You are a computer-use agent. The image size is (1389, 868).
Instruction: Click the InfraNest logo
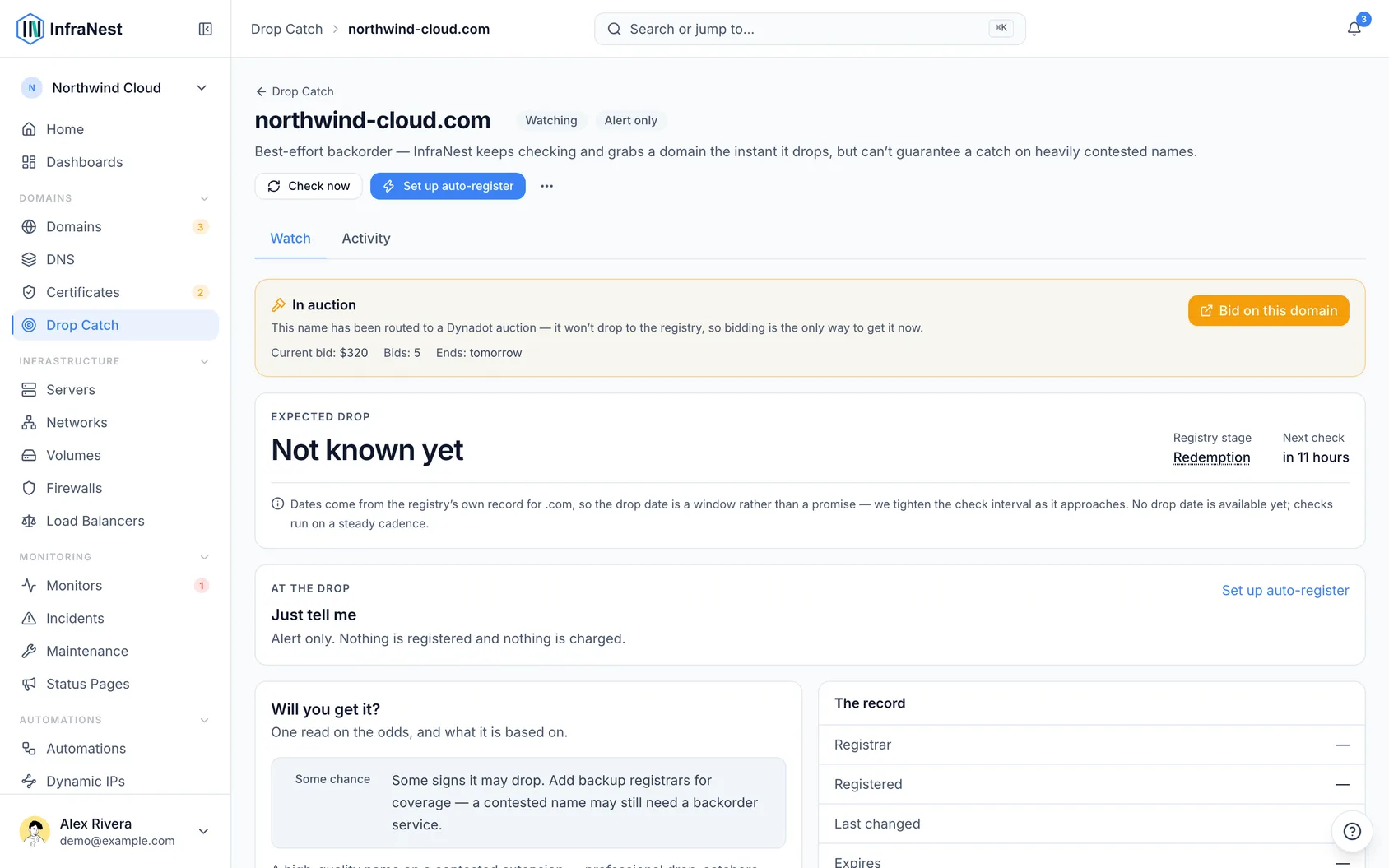pos(69,29)
